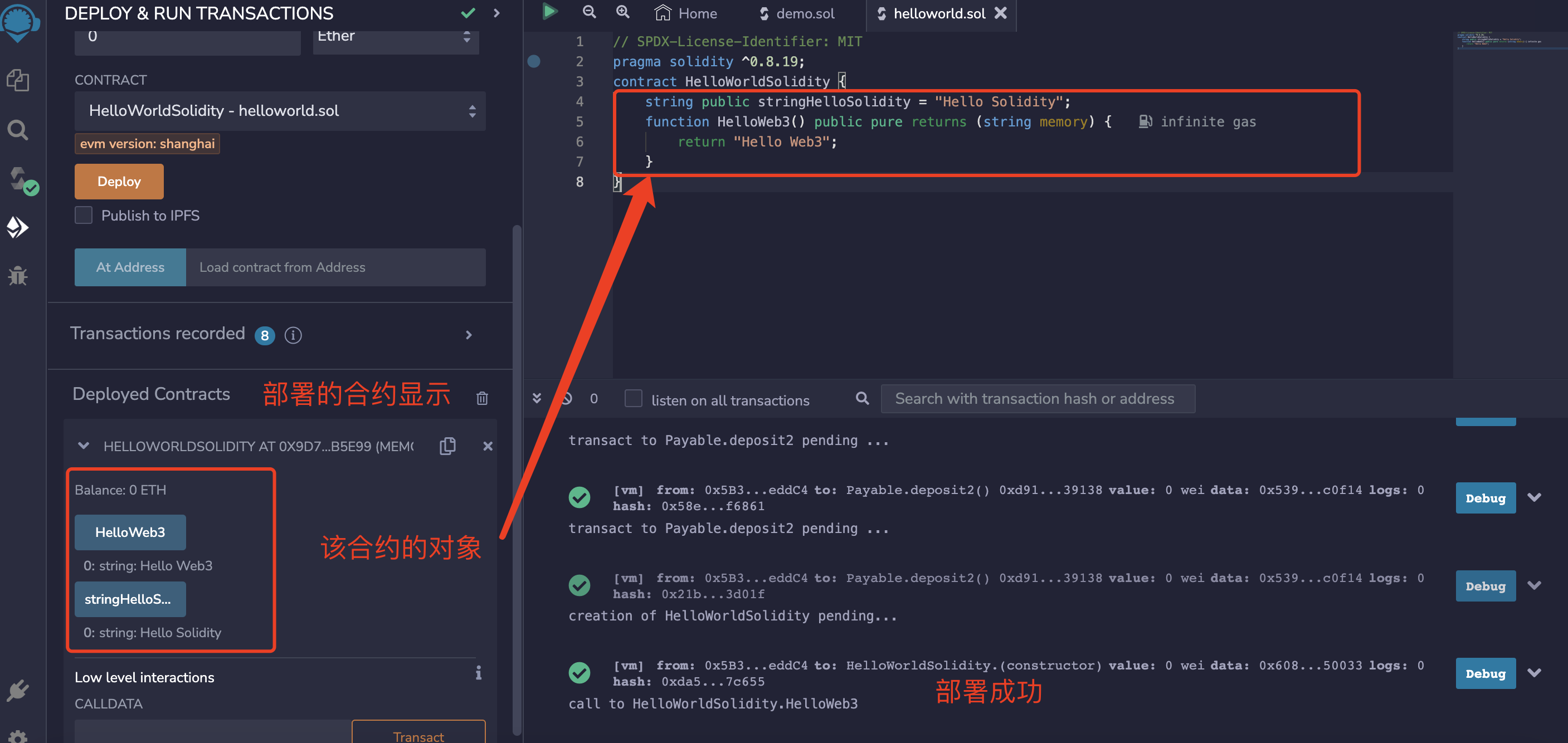Collapse the HELLOWORLDSOLIDITY deployed contract instance

point(84,446)
